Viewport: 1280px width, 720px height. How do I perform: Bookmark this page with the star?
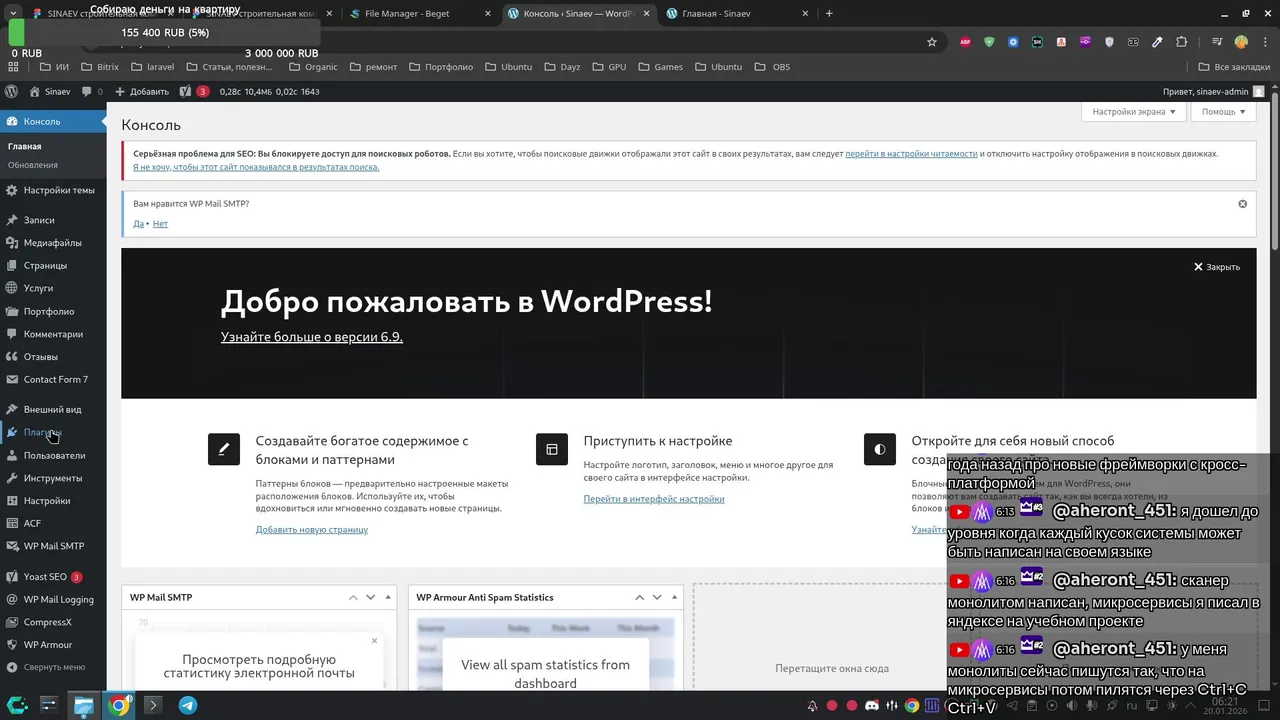[932, 42]
